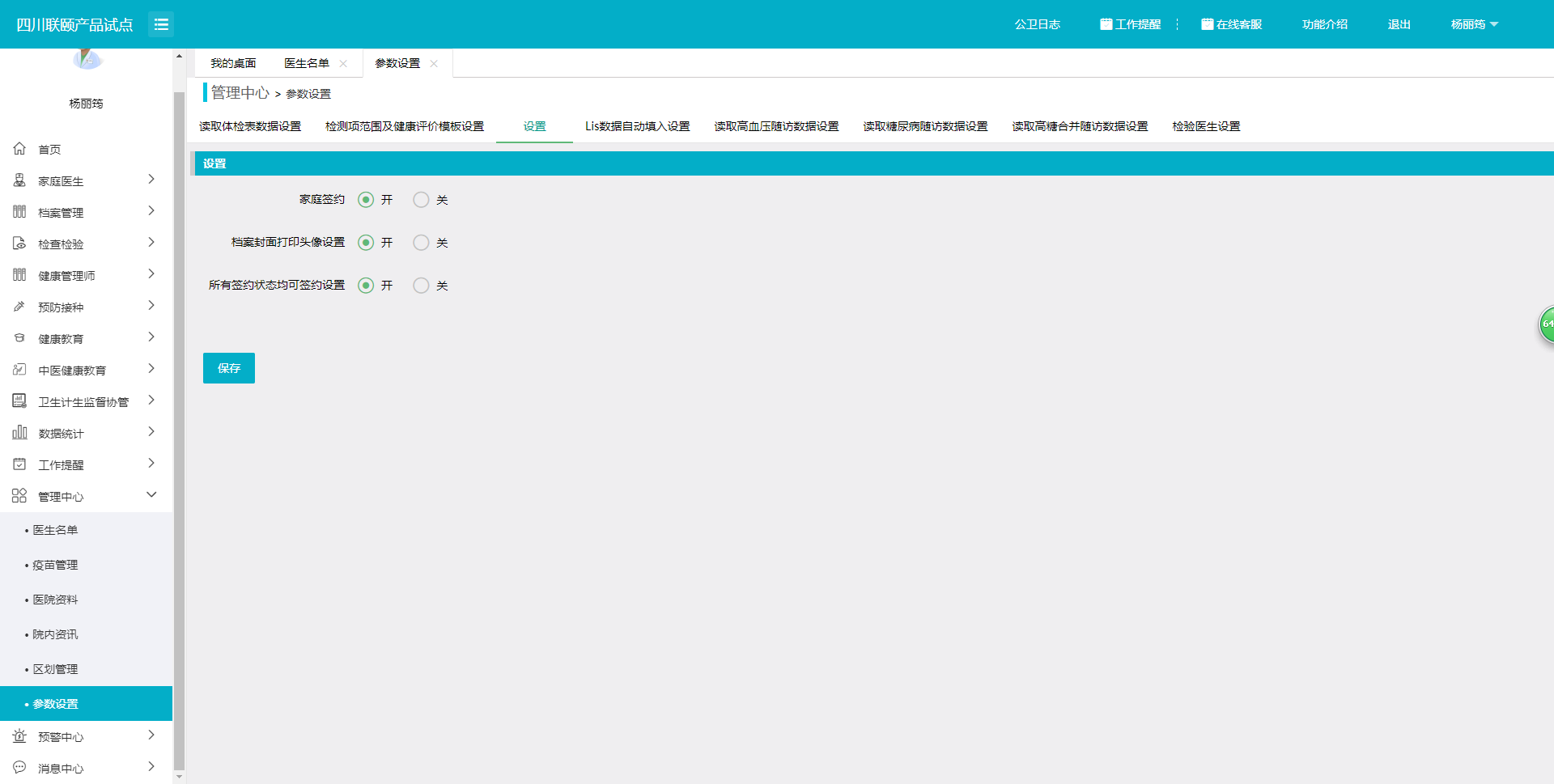The width and height of the screenshot is (1554, 784).
Task: Enable 所有签约状态均可签约设置
Action: click(x=366, y=286)
